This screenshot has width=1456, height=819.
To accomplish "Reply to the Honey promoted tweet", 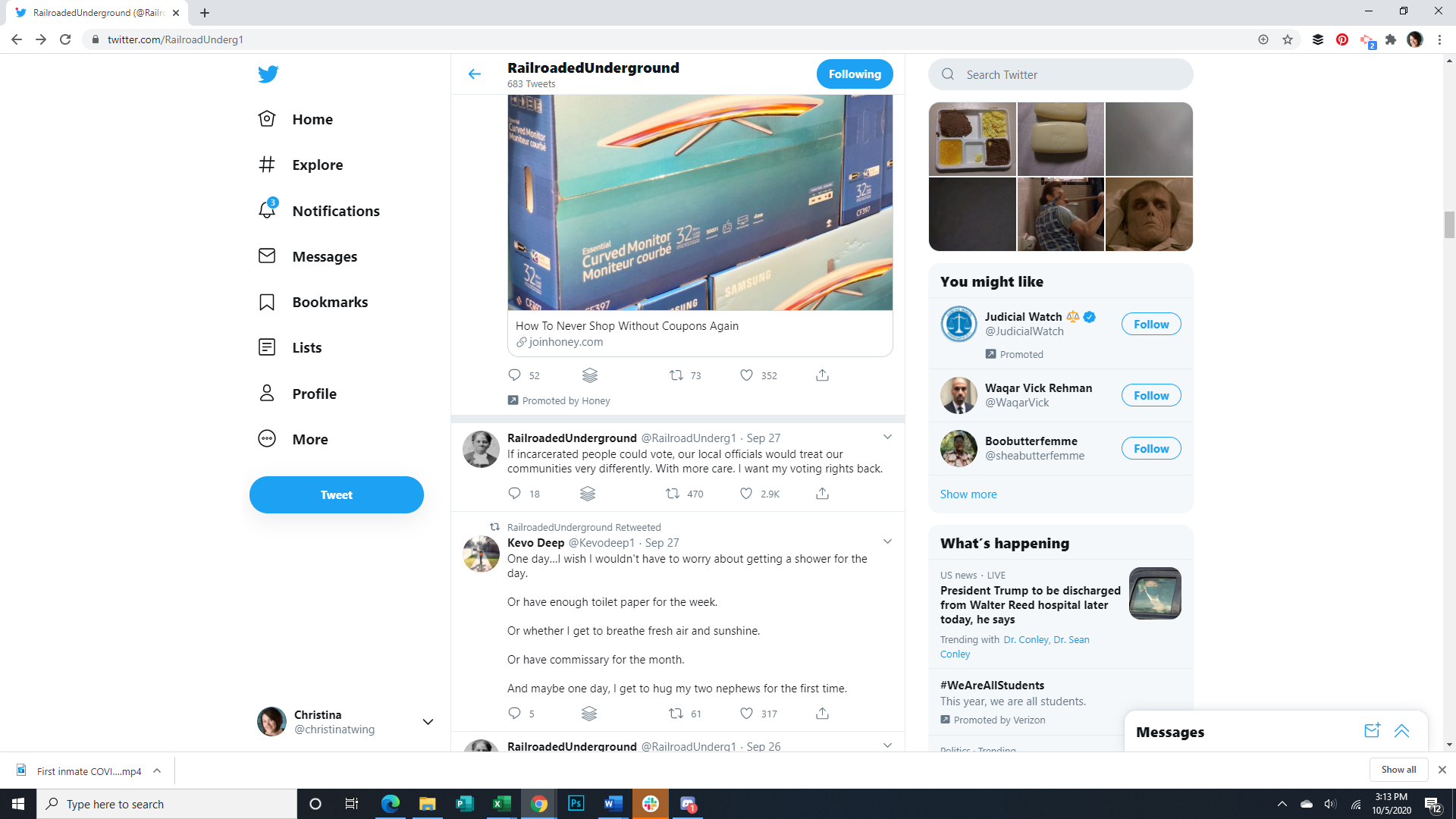I will [x=514, y=375].
